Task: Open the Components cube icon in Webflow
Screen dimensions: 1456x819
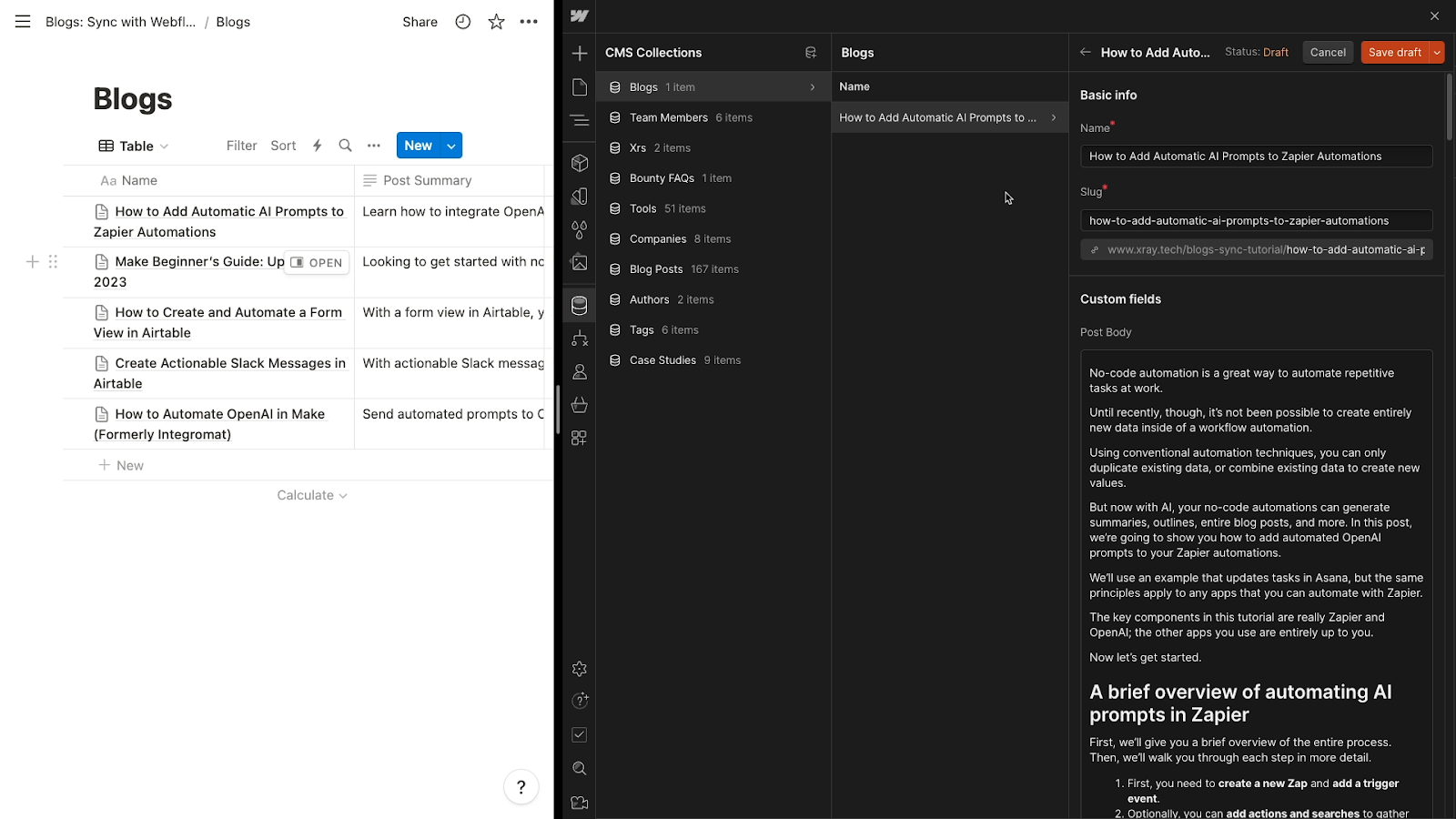Action: [x=580, y=163]
